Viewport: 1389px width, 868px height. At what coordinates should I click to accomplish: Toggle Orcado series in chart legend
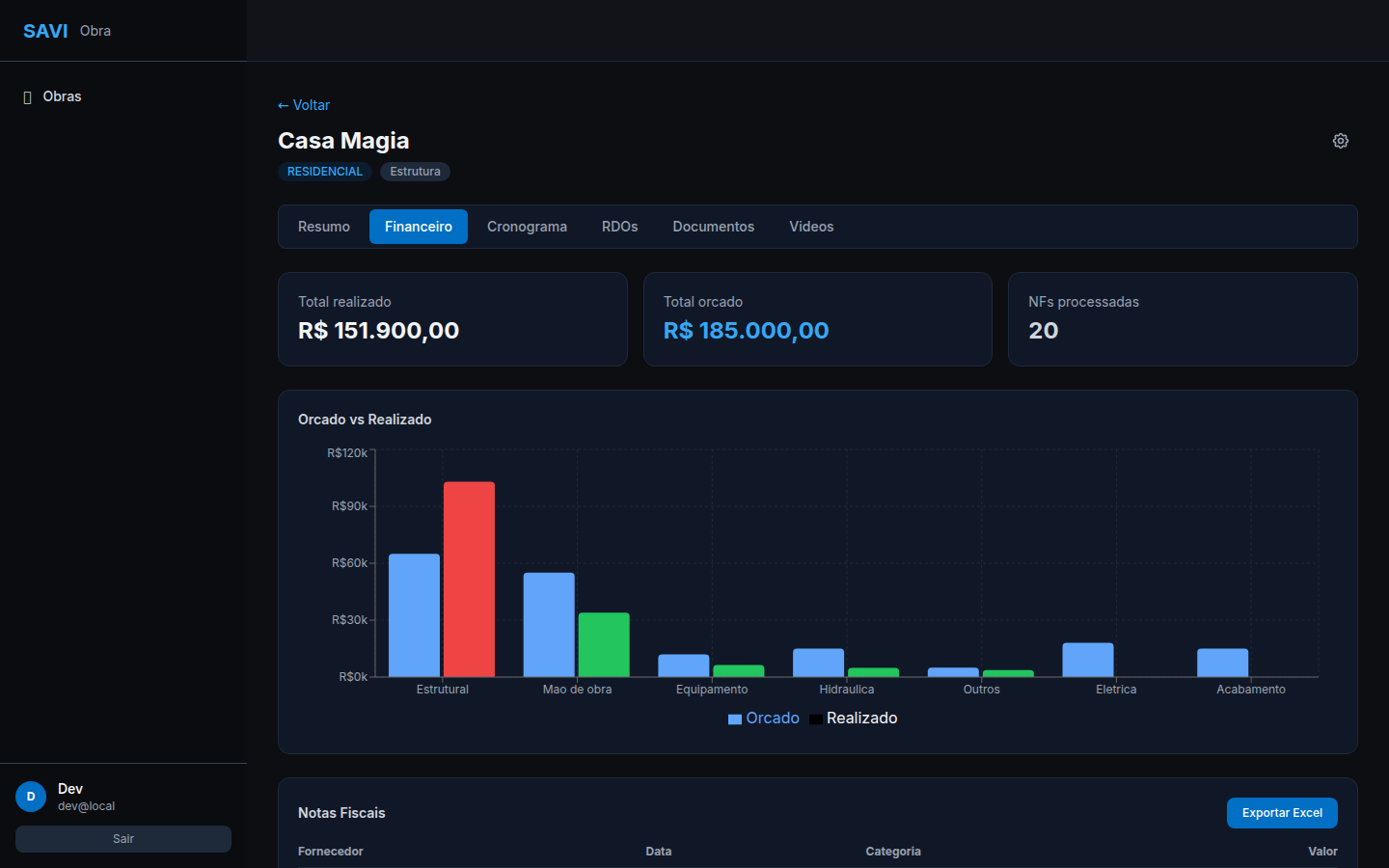coord(763,719)
